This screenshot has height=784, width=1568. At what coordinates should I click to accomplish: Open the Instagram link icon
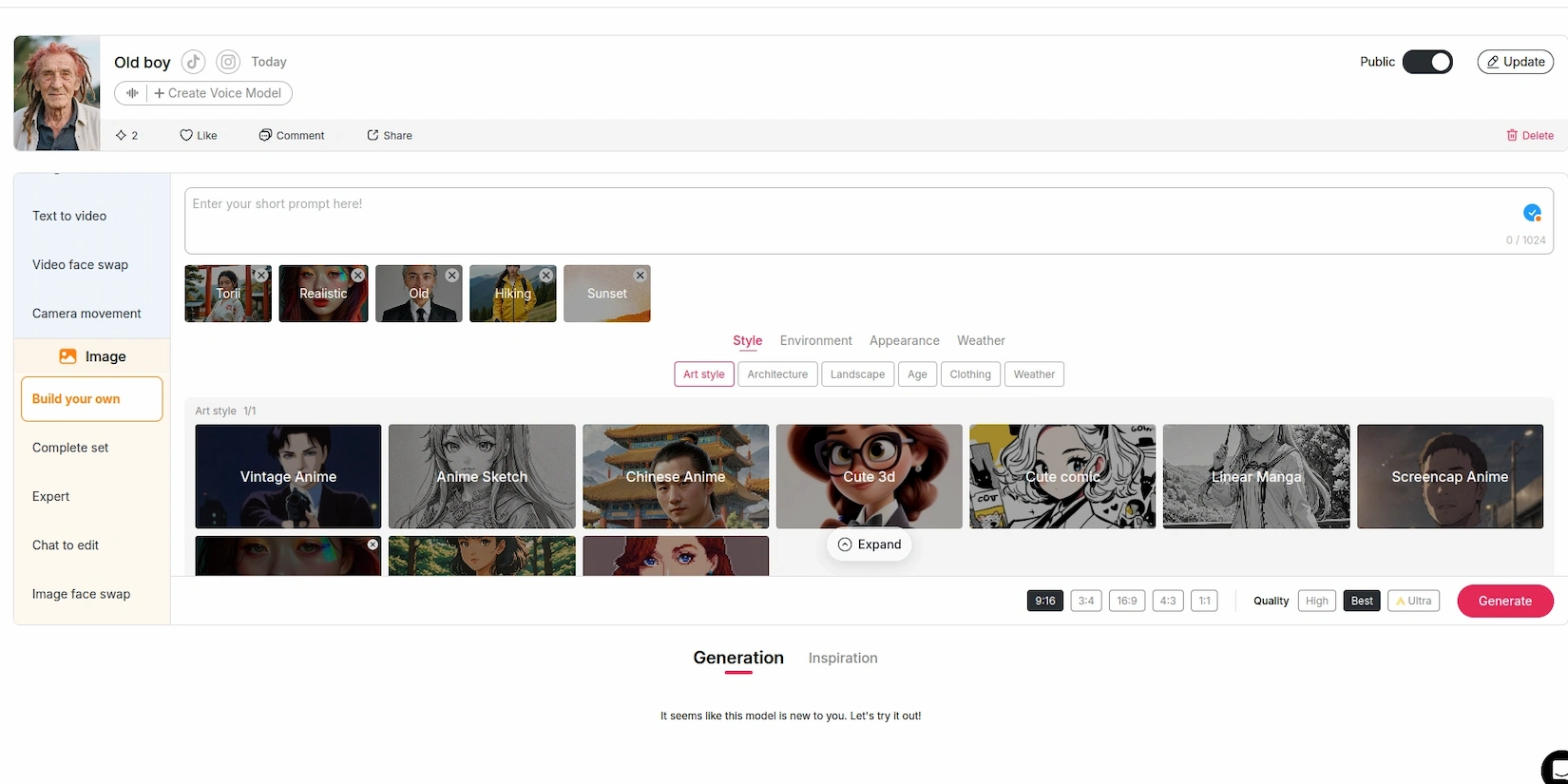[x=228, y=62]
